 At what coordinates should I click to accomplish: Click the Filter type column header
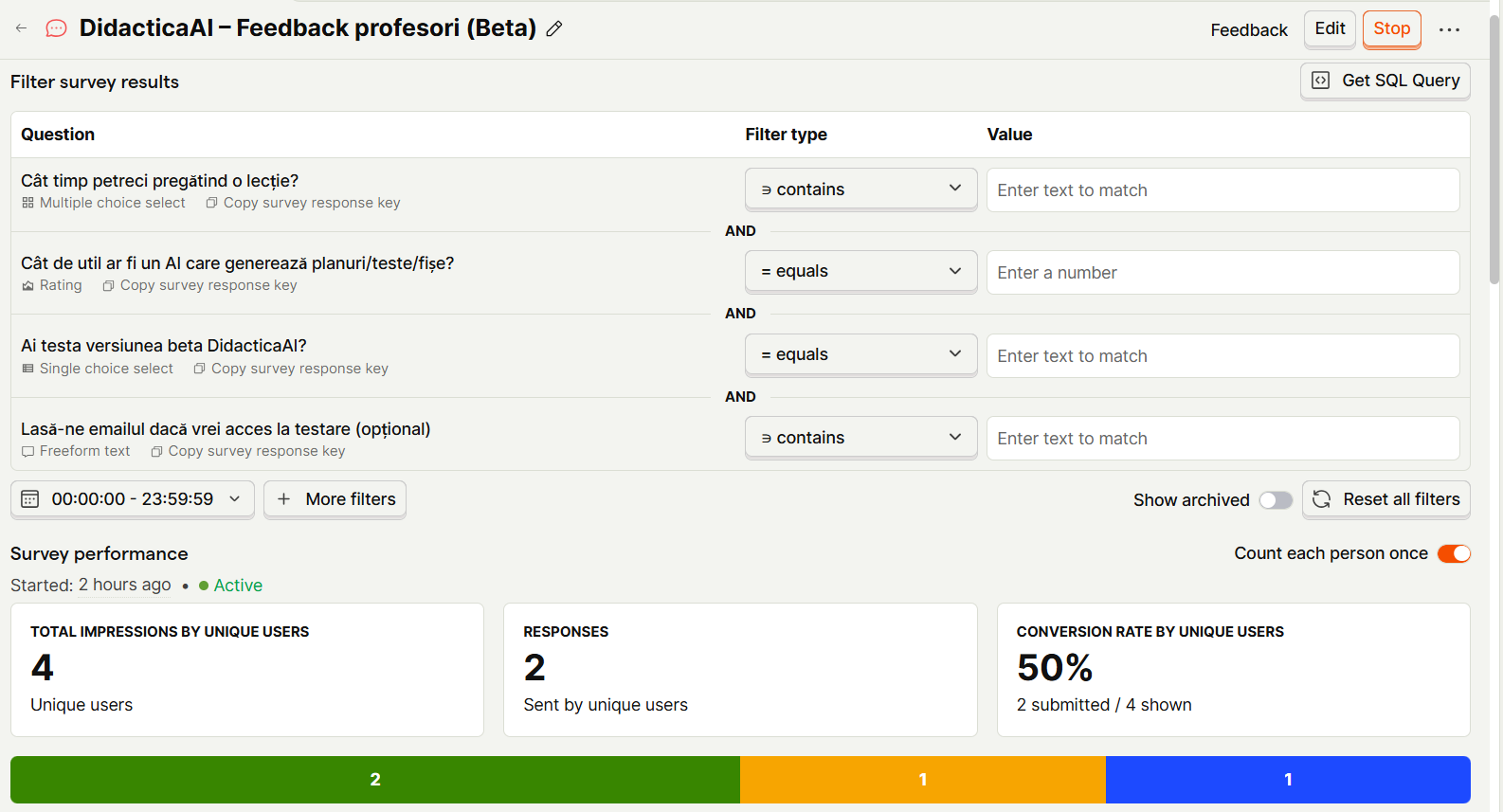point(786,135)
